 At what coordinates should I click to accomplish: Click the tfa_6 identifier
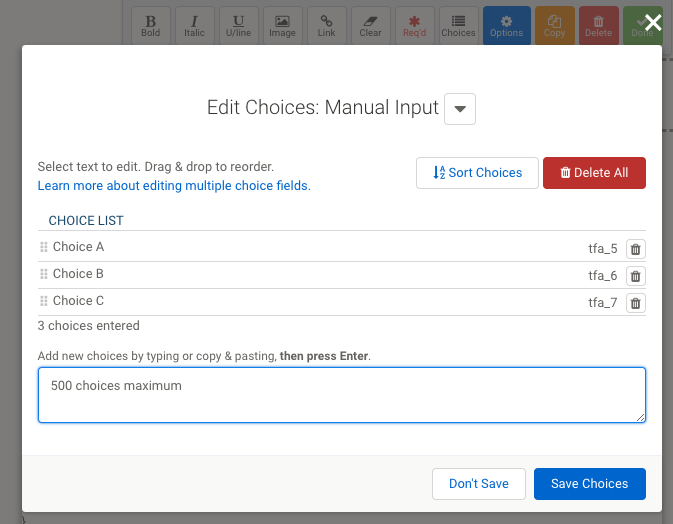coord(603,276)
